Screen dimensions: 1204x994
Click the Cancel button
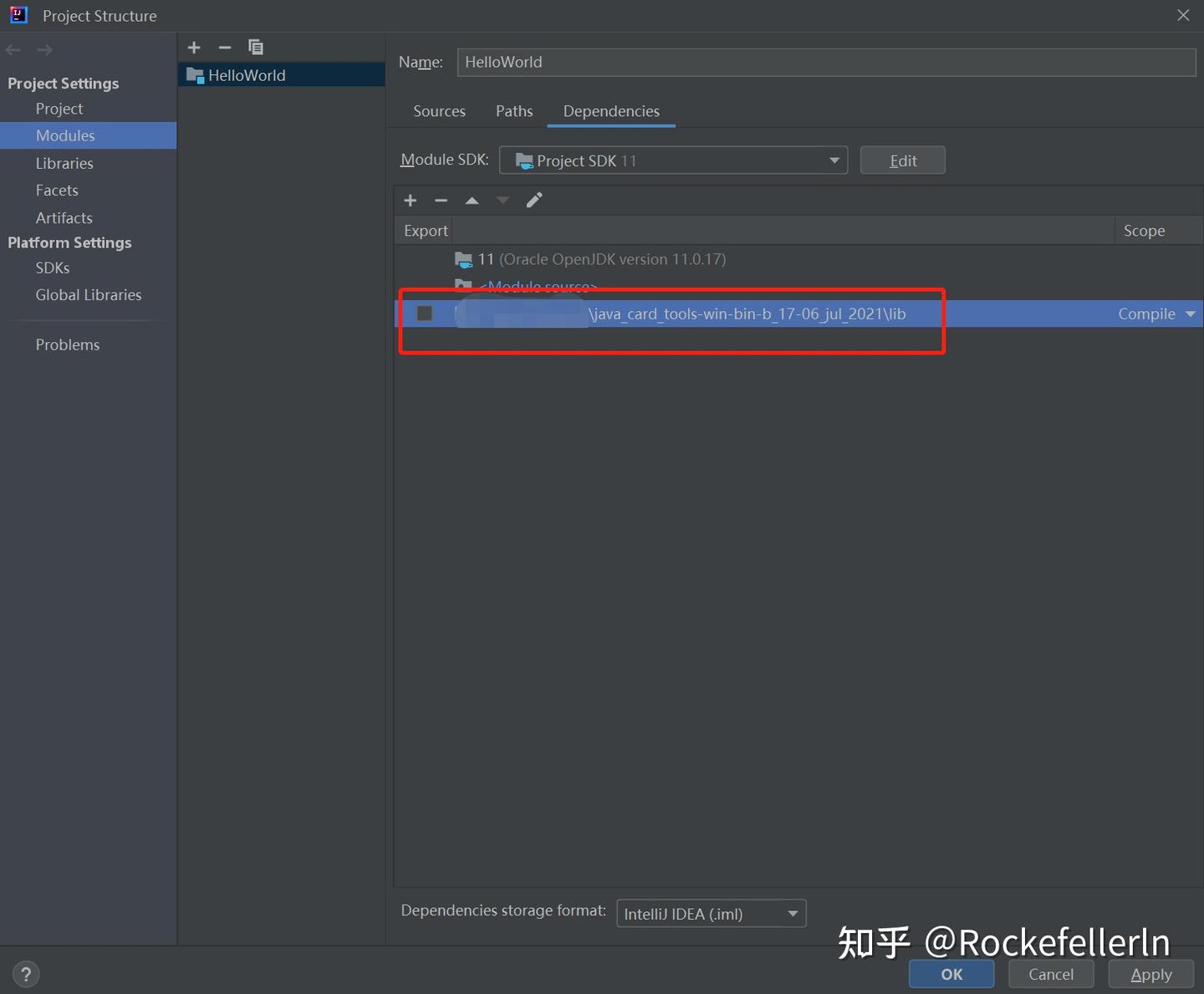[1051, 974]
